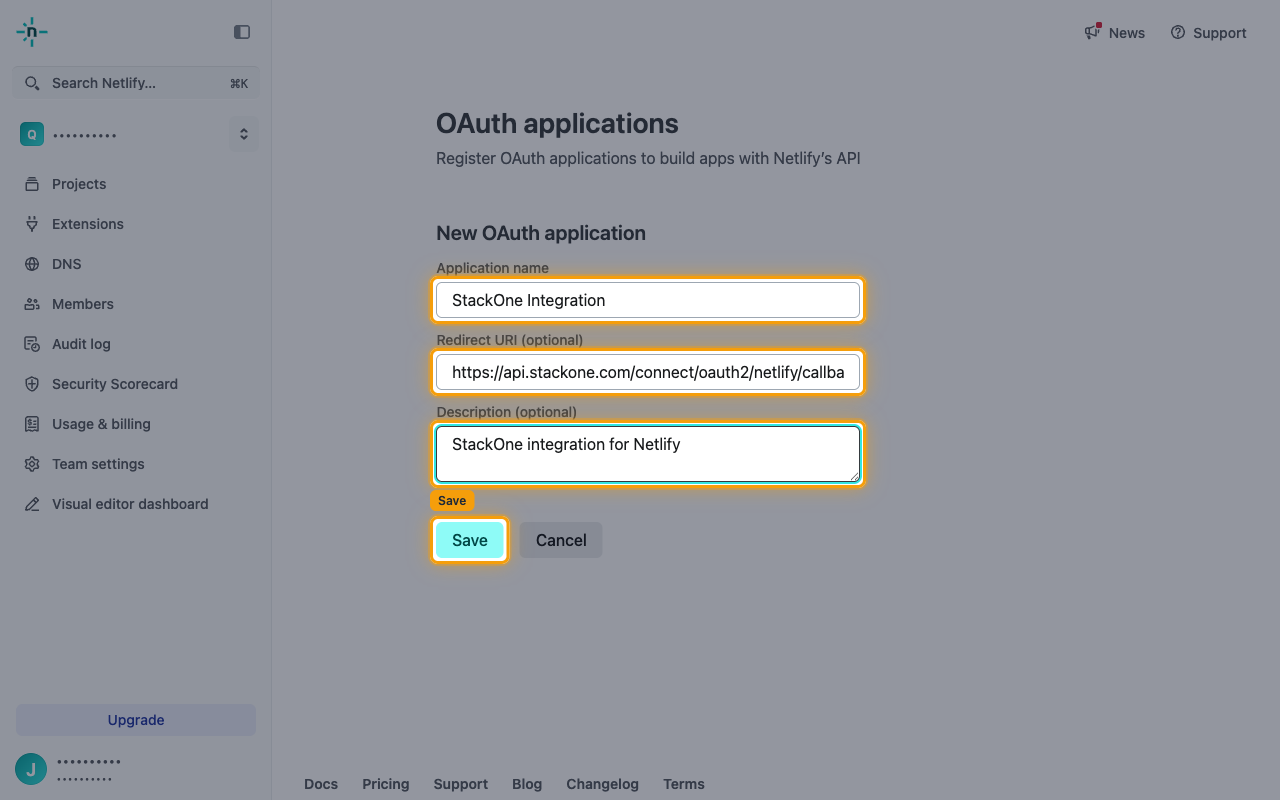Click the Description text area
Screen dimensions: 1280x800
click(648, 454)
